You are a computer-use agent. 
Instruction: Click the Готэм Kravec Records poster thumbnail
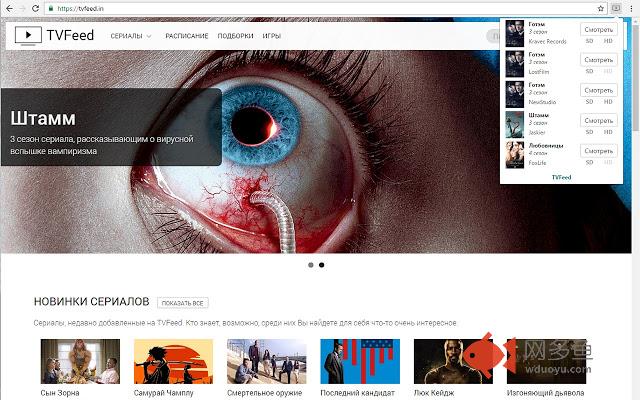pyautogui.click(x=515, y=33)
